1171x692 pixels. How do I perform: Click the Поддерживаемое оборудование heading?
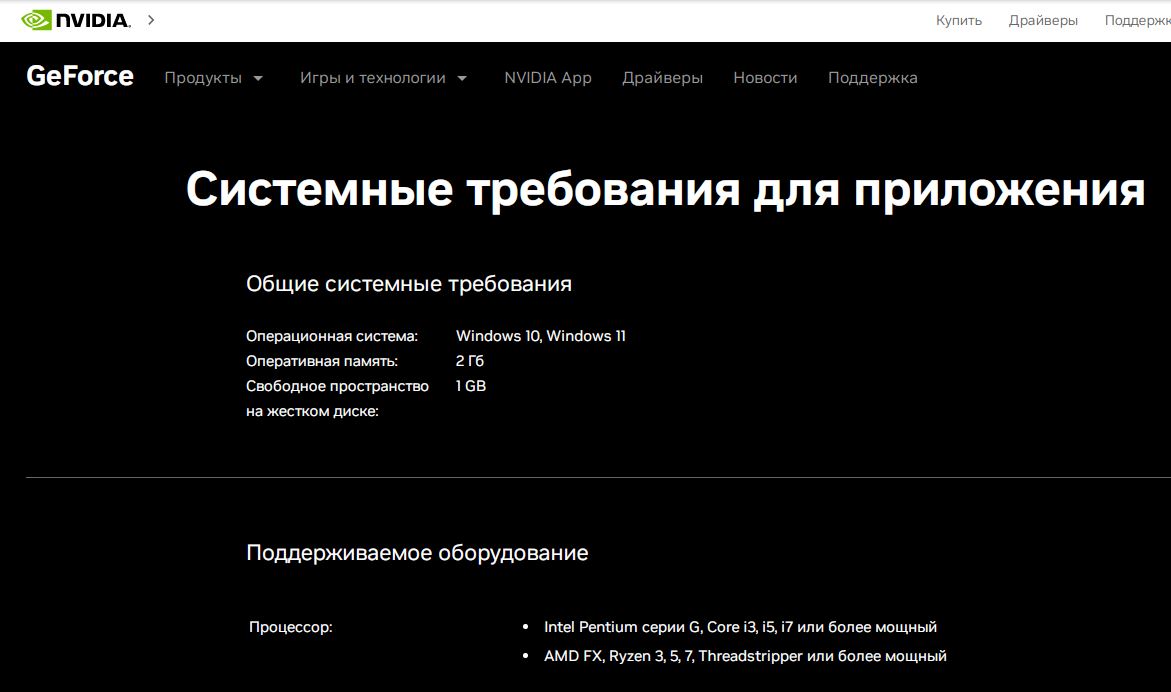pyautogui.click(x=417, y=553)
